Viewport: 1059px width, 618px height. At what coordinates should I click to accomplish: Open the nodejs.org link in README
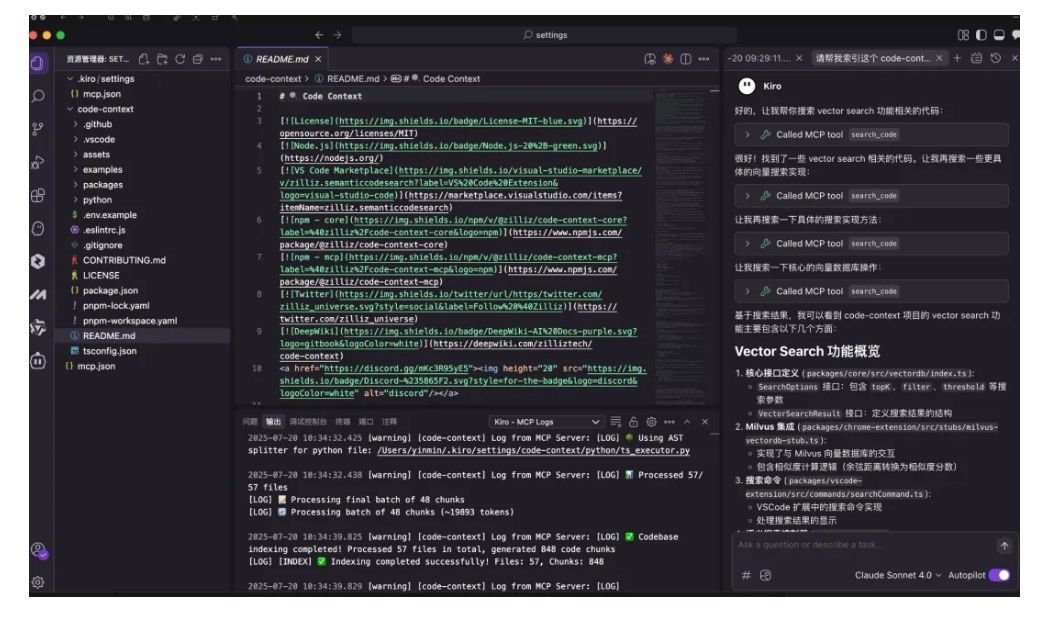pyautogui.click(x=333, y=158)
